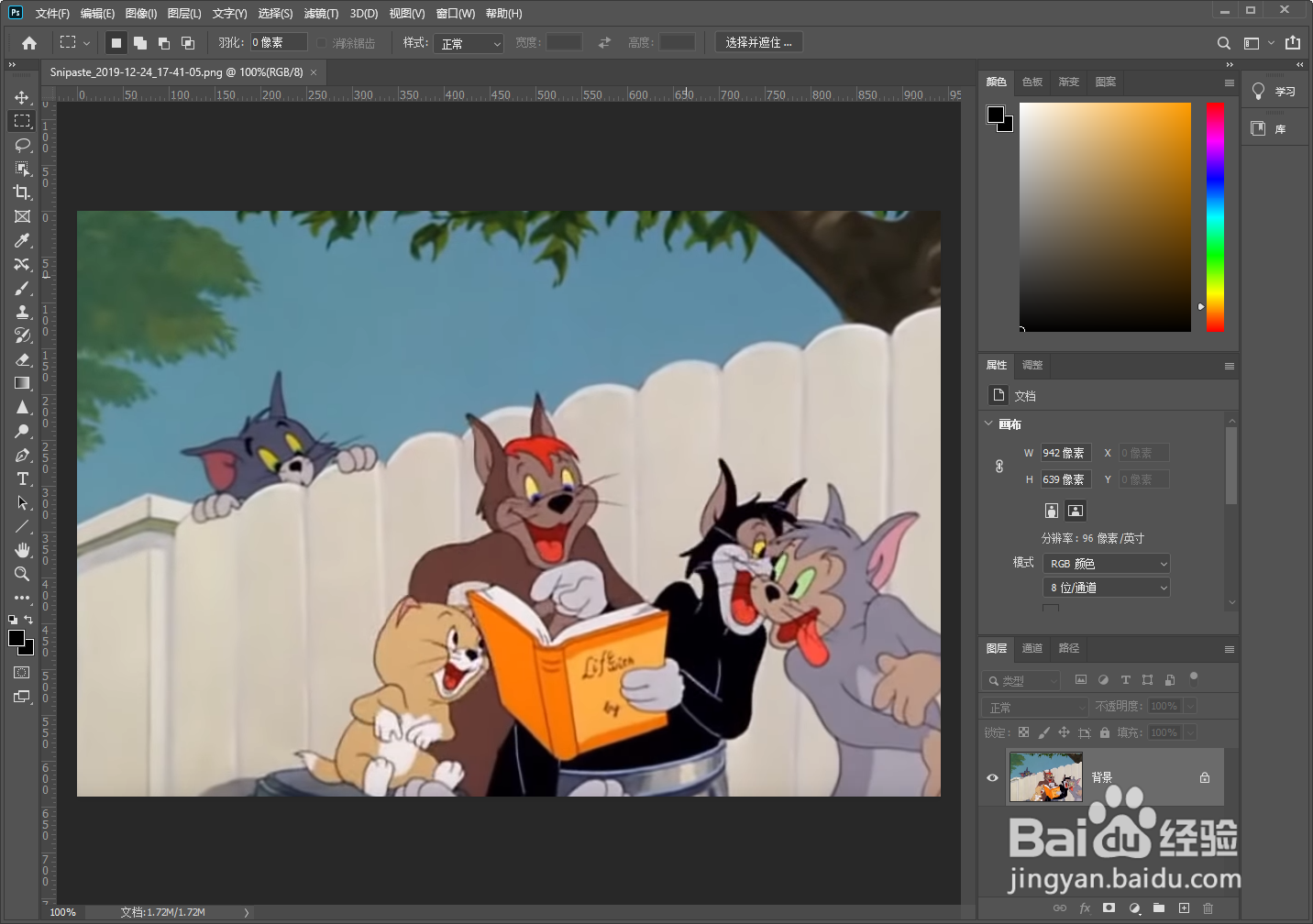Screen dimensions: 1313x924
Task: Select the Eyedropper tool
Action: coord(22,240)
